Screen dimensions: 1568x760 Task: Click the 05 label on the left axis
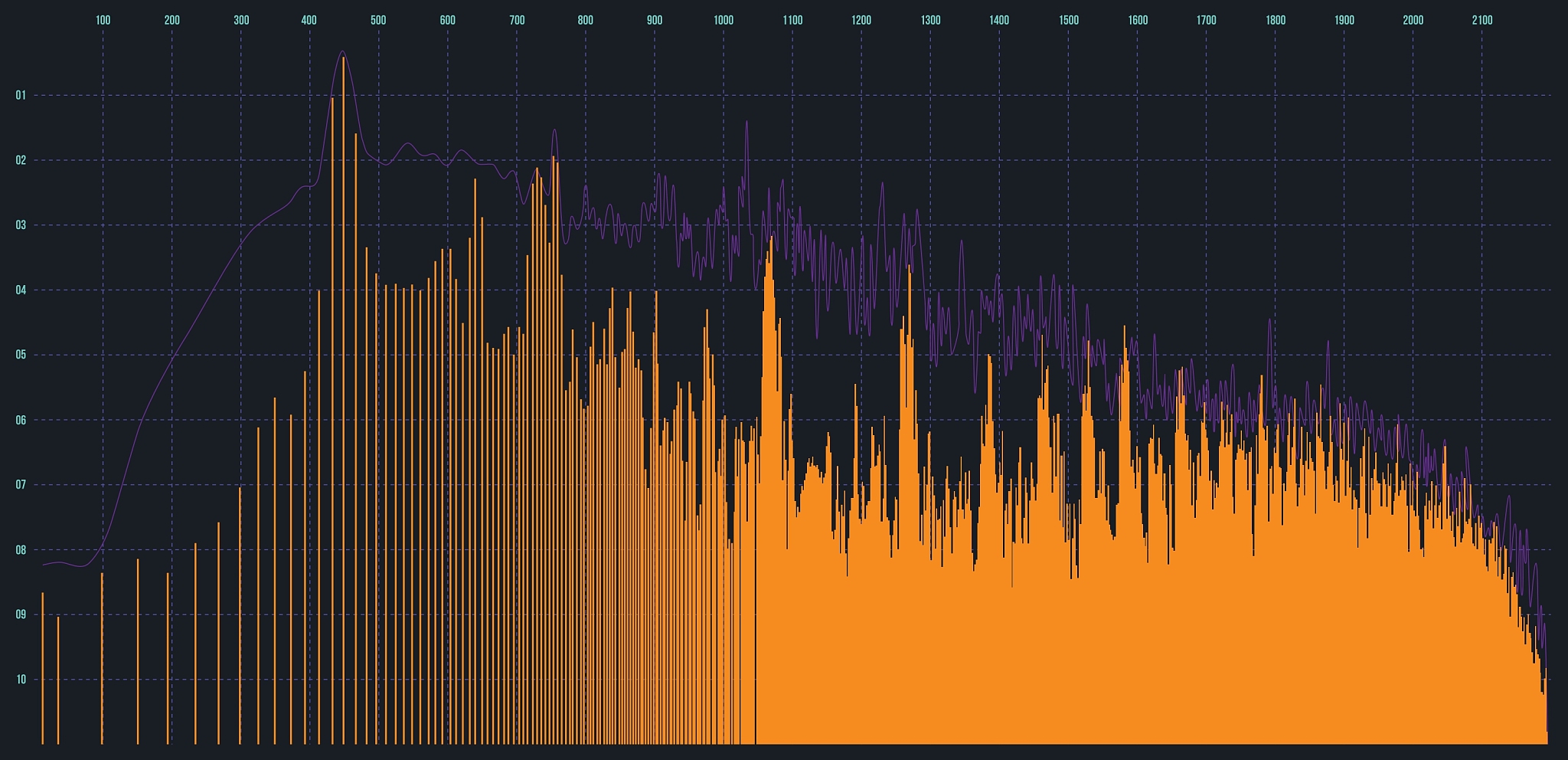click(21, 355)
